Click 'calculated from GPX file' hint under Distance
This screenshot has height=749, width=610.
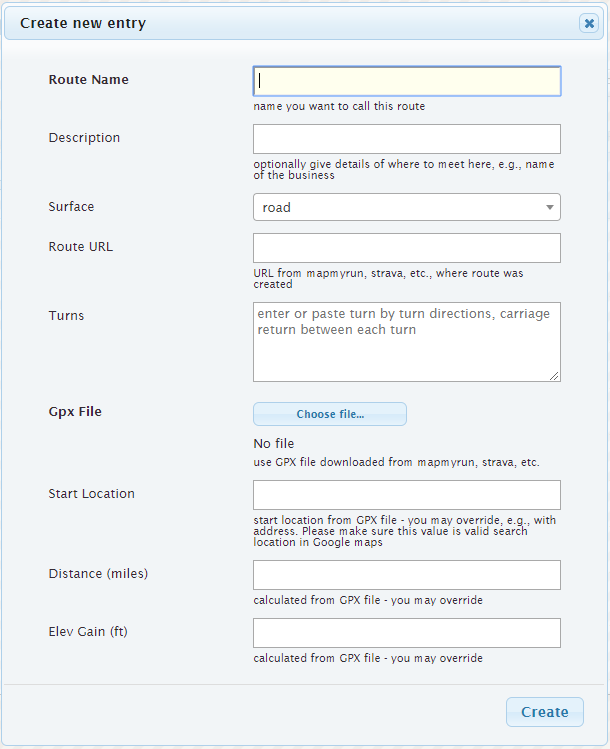368,600
